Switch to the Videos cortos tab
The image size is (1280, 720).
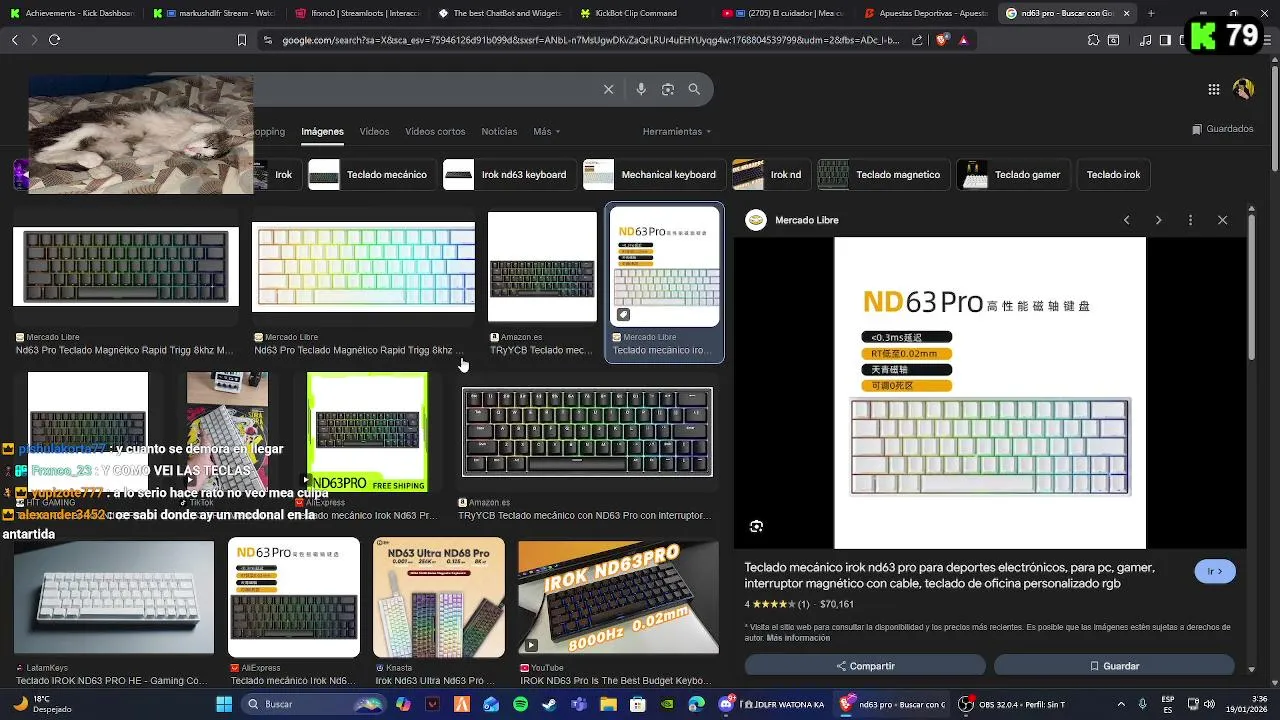[x=435, y=131]
